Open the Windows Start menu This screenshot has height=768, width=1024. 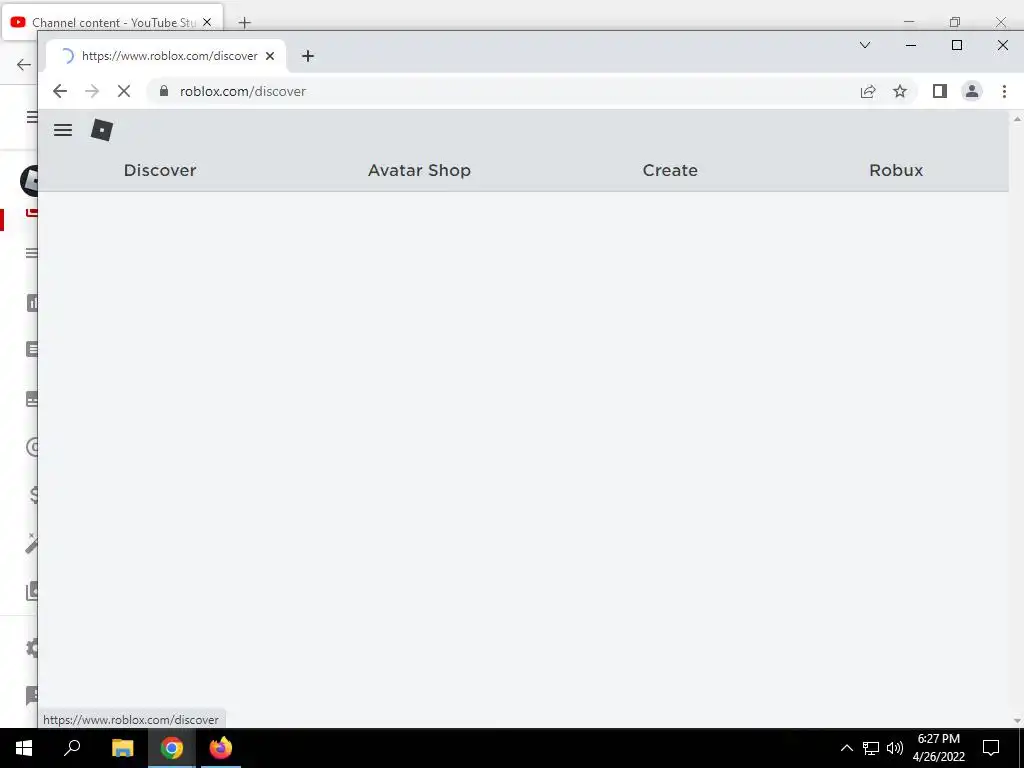[24, 748]
